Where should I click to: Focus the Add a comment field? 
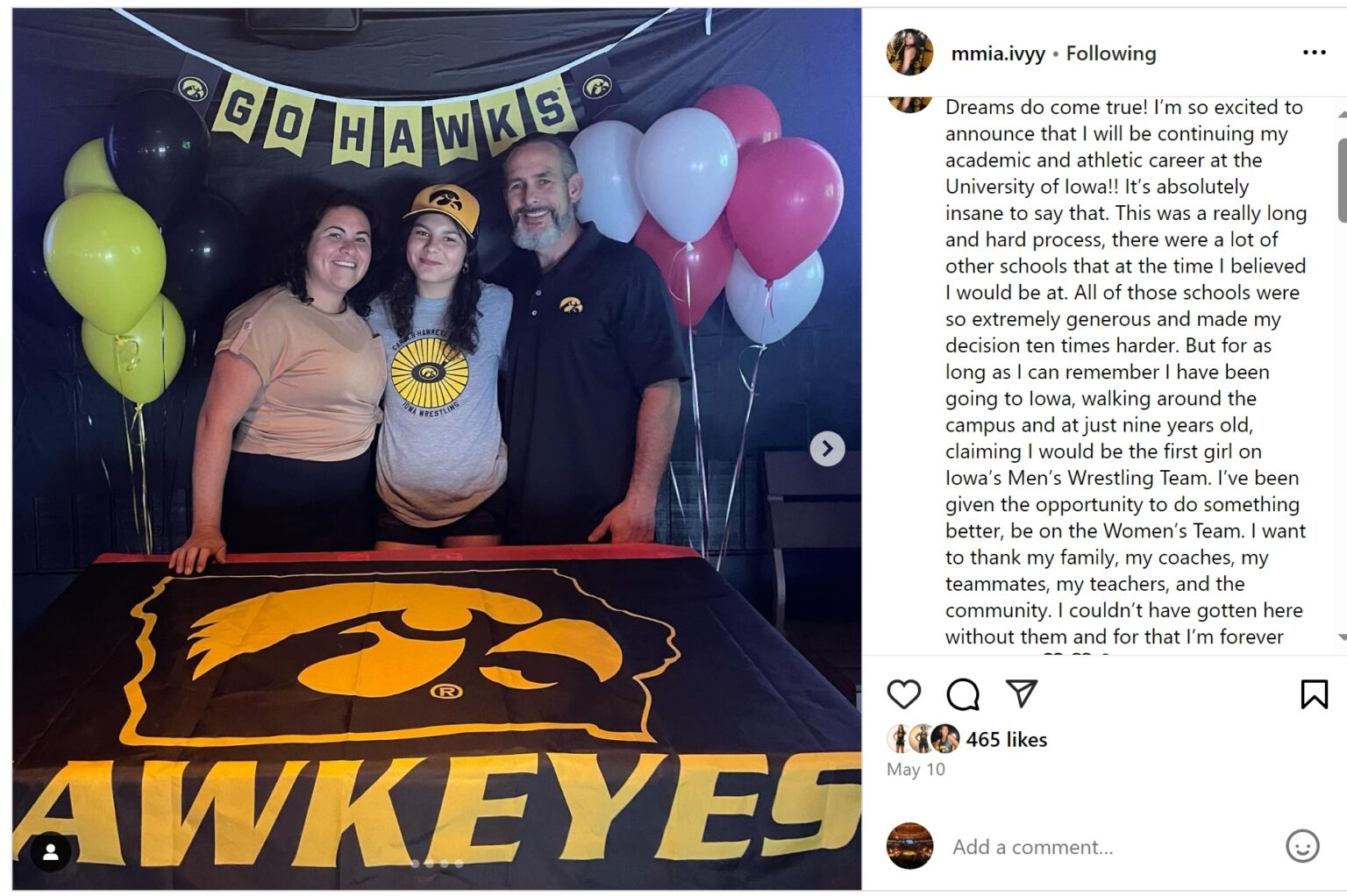tap(1105, 847)
